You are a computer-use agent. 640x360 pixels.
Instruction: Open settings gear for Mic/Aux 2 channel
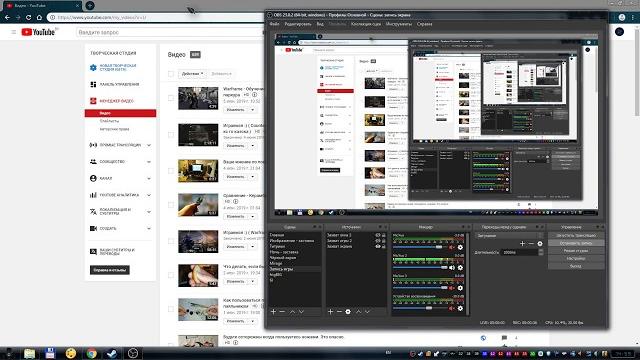pyautogui.click(x=460, y=268)
